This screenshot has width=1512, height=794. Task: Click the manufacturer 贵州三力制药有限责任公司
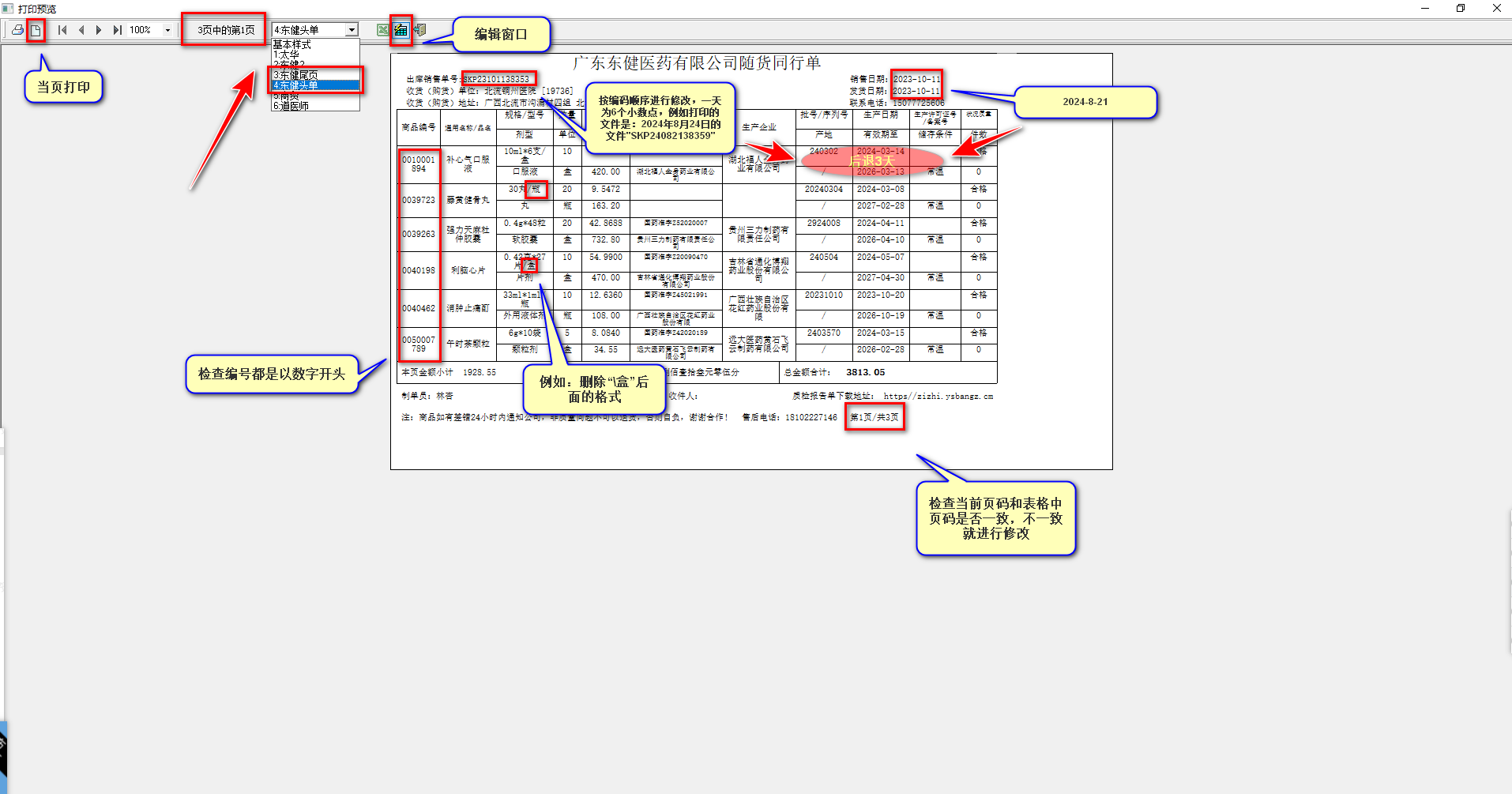(x=758, y=234)
